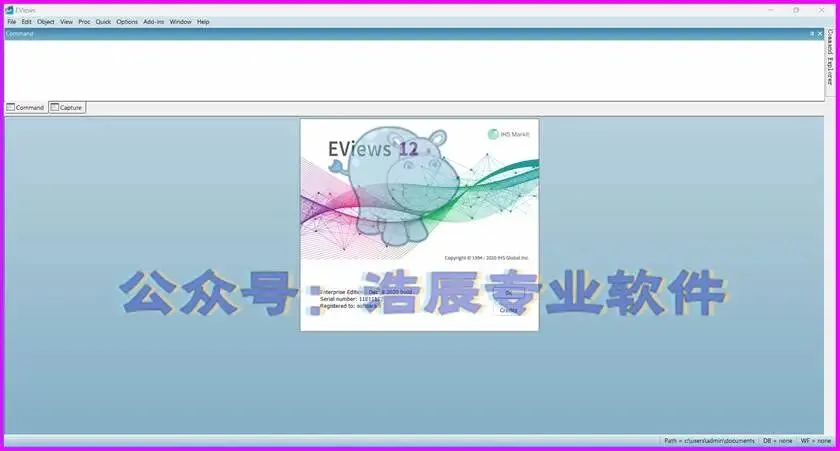Open the Add-ins menu
This screenshot has height=451, width=840.
coord(154,22)
